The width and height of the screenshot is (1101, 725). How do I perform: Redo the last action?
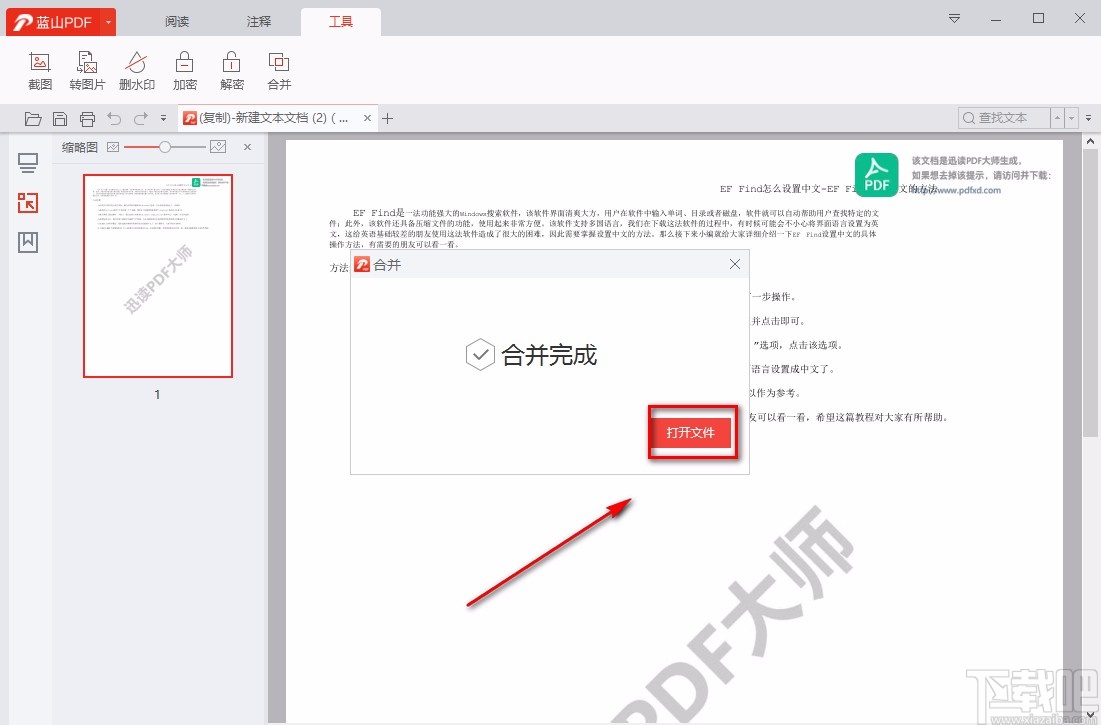(x=140, y=119)
